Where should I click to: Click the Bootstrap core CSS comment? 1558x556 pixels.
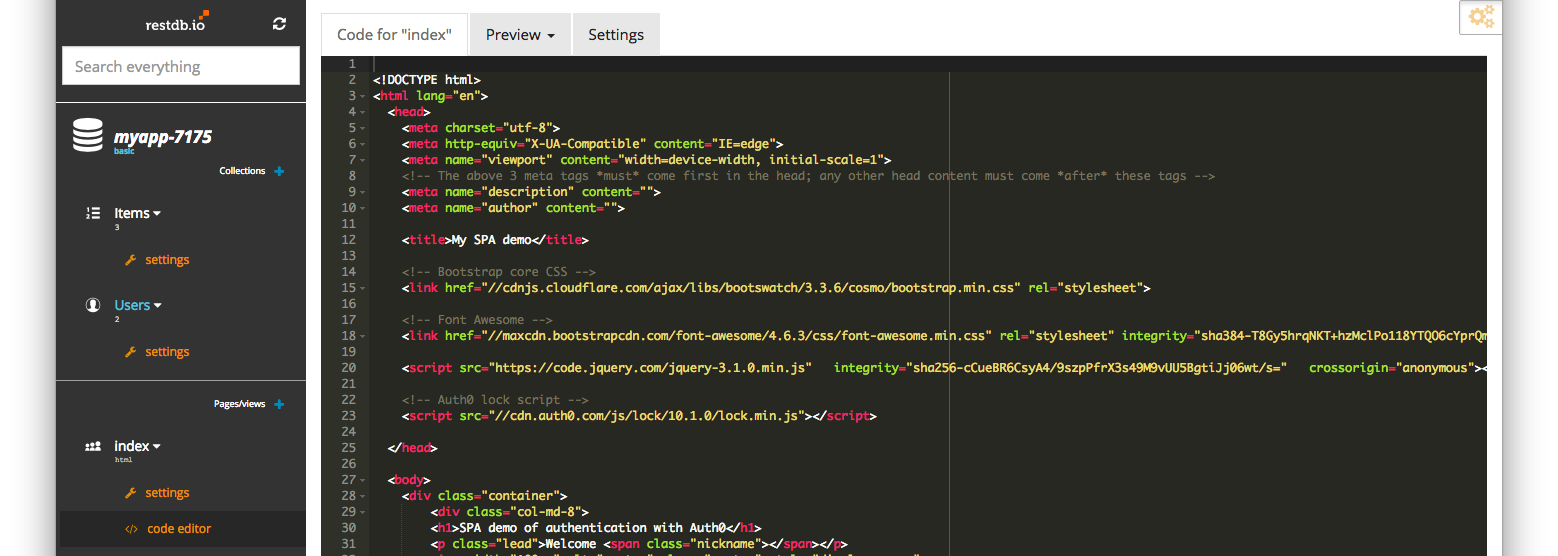[499, 272]
